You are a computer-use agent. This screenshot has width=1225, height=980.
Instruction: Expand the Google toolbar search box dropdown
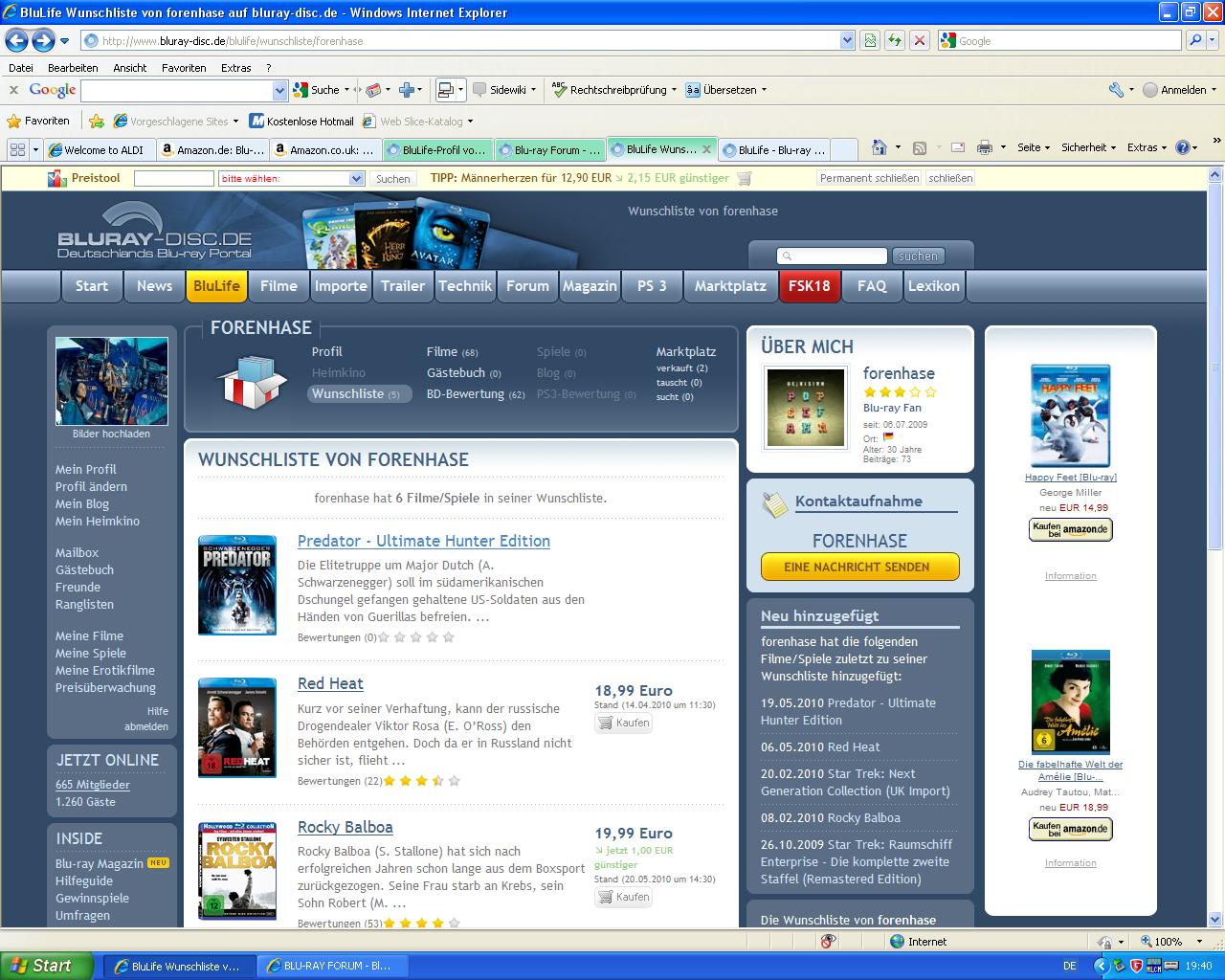(280, 90)
